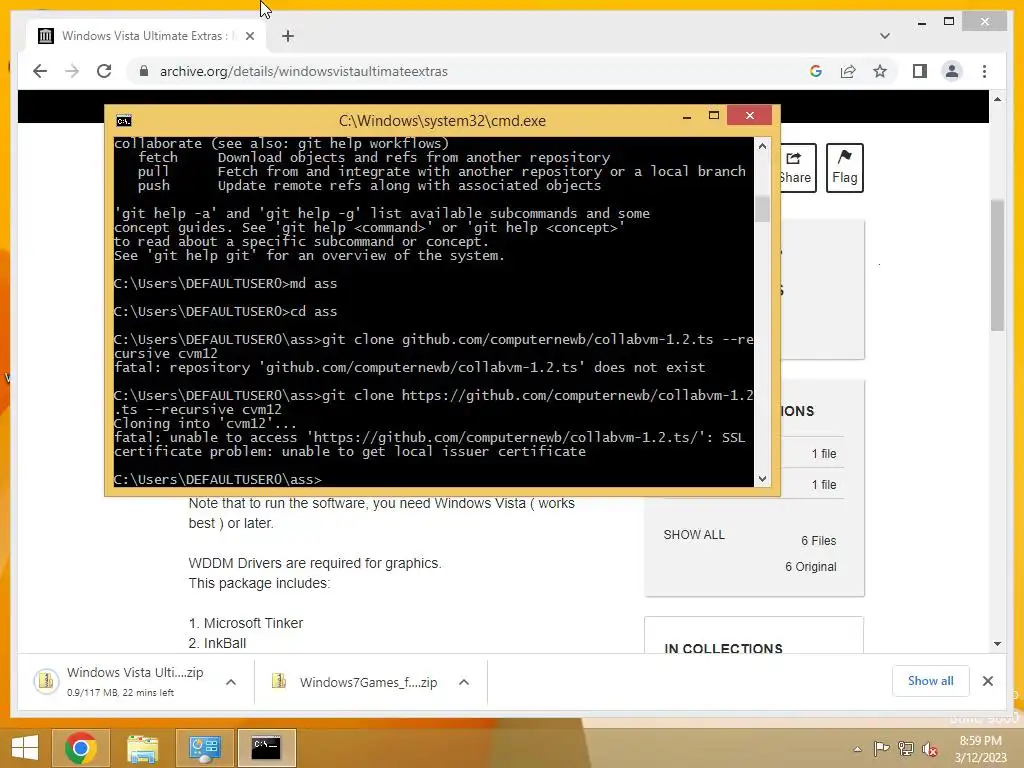The image size is (1024, 768).
Task: Open the tab search chevron
Action: [x=885, y=36]
